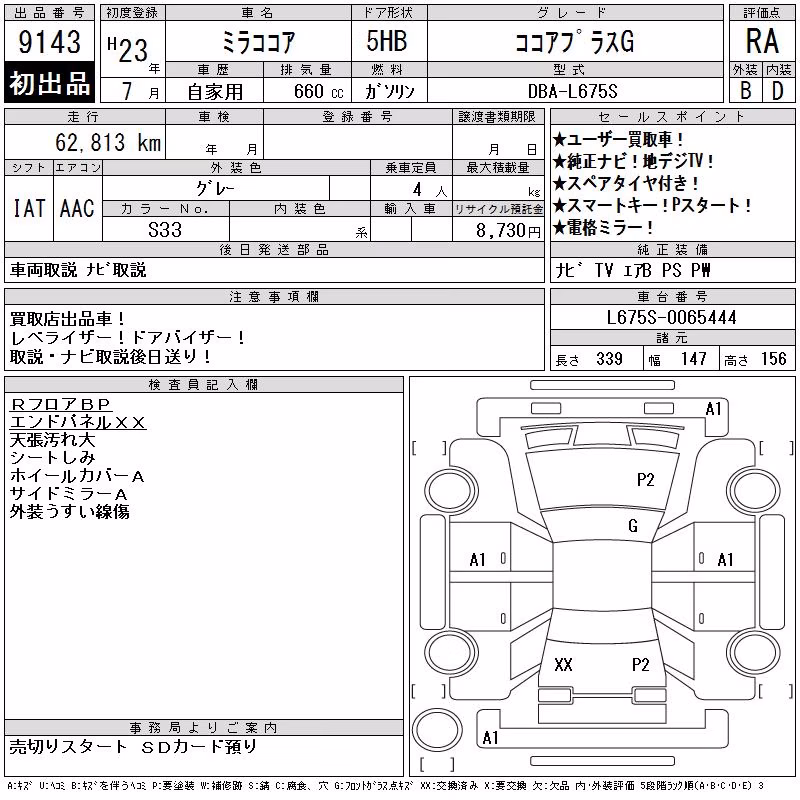Click the lot number 9143

pos(49,42)
